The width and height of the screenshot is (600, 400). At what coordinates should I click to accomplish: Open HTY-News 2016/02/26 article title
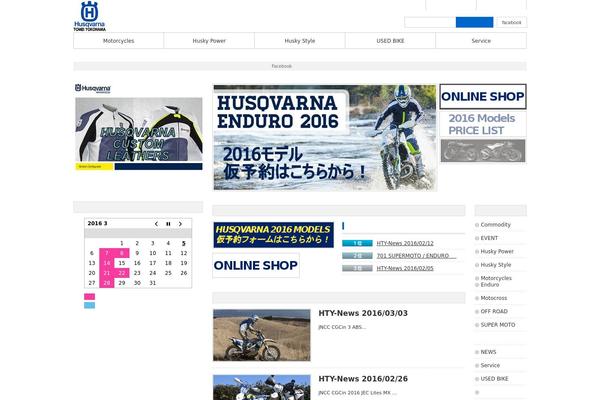(363, 379)
